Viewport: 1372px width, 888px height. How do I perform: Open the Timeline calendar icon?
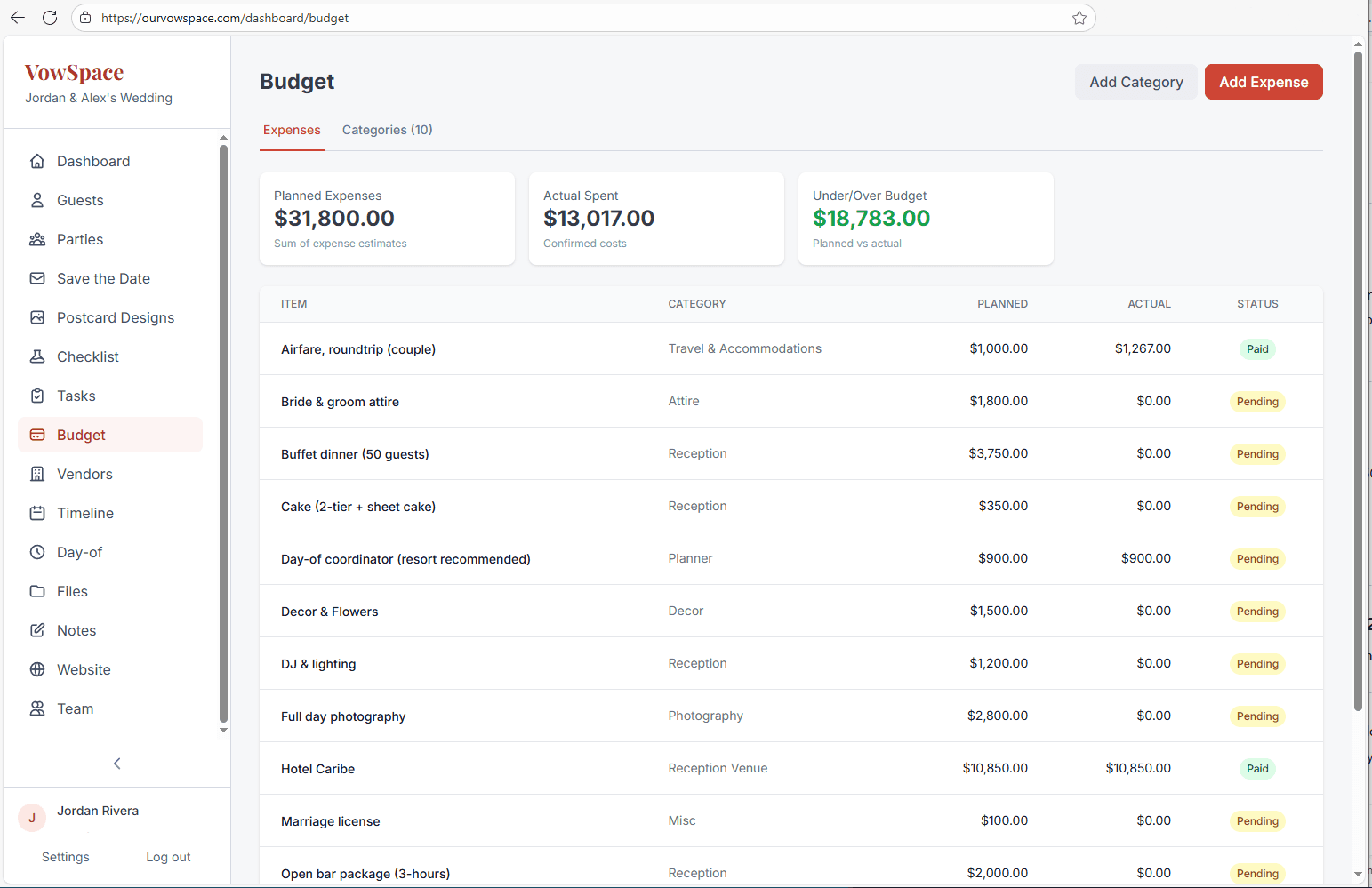[36, 513]
